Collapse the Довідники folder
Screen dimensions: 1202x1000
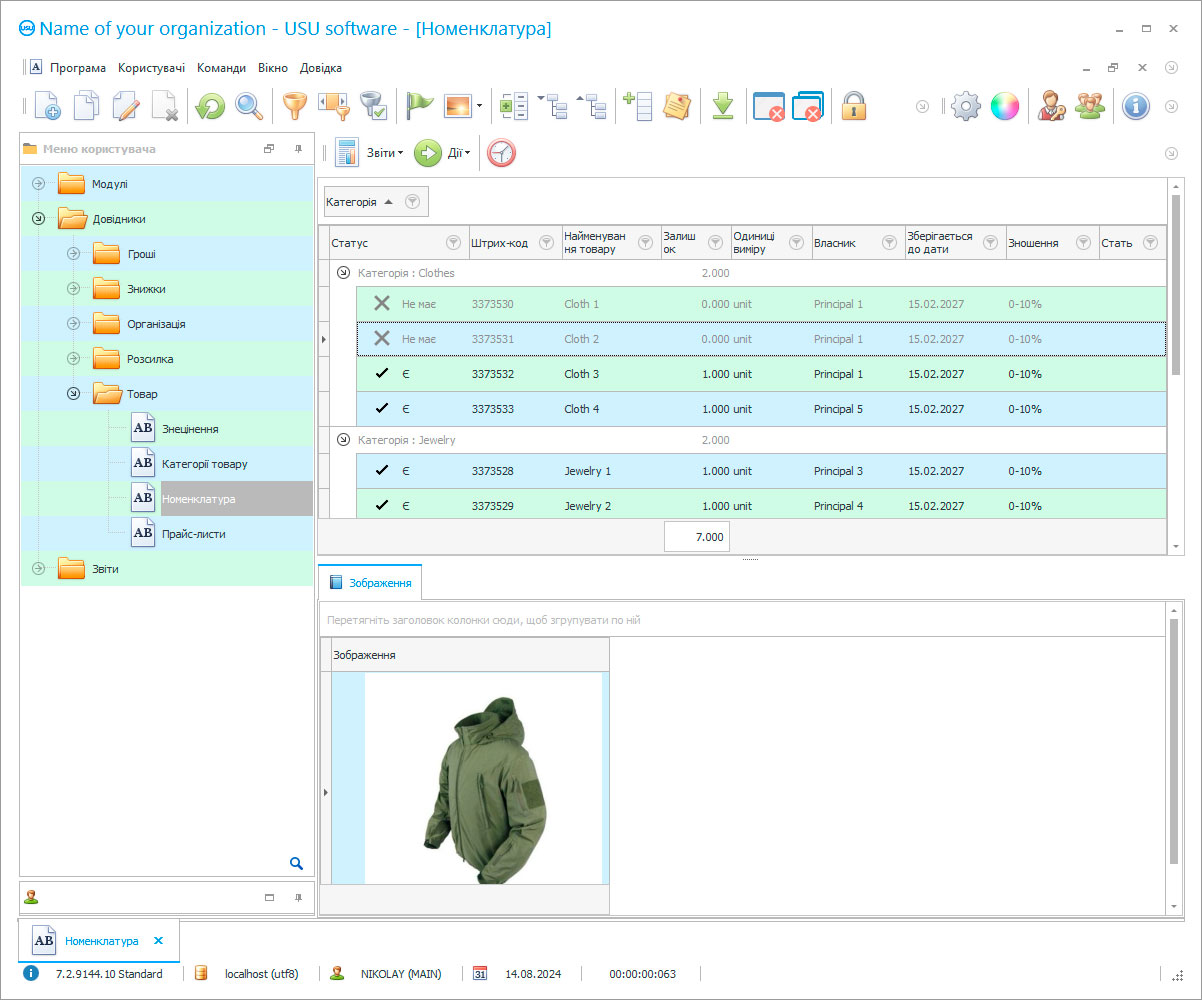tap(39, 219)
